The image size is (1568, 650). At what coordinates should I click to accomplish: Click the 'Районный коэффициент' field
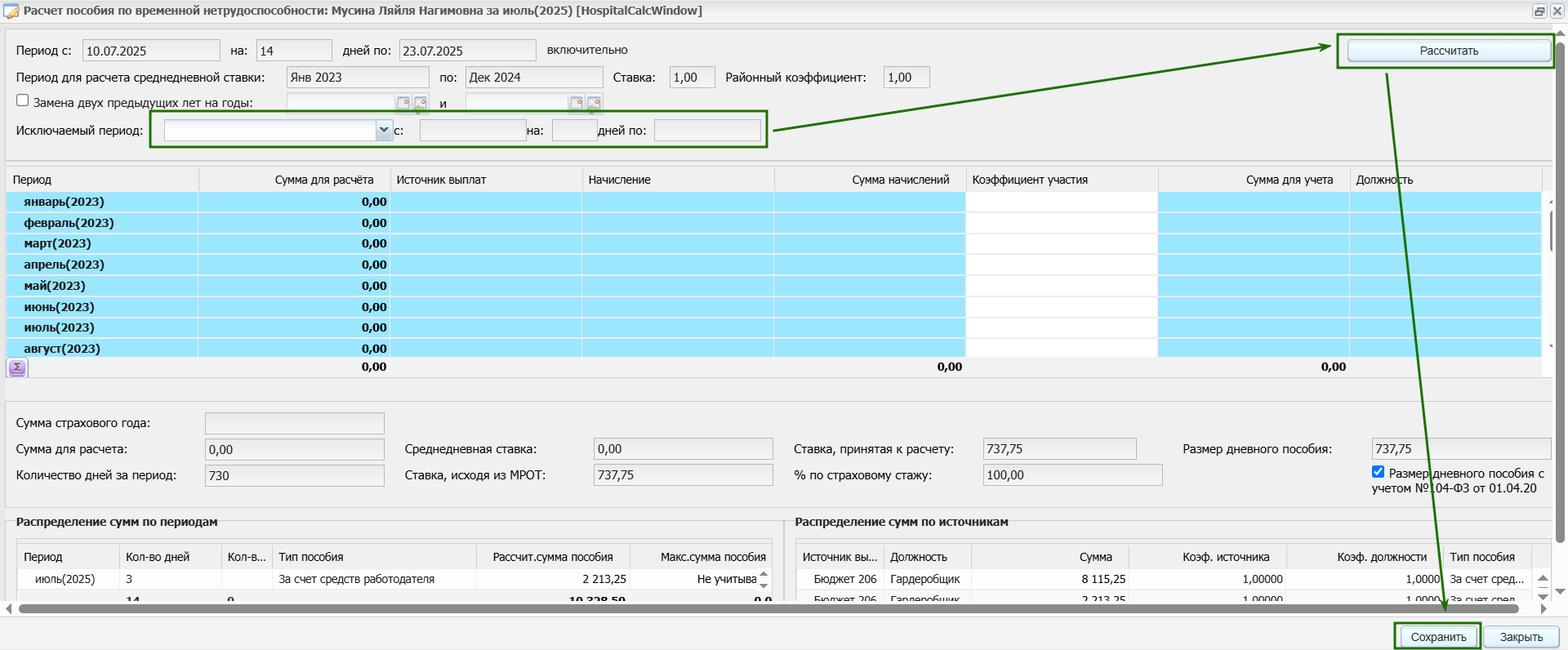point(906,78)
